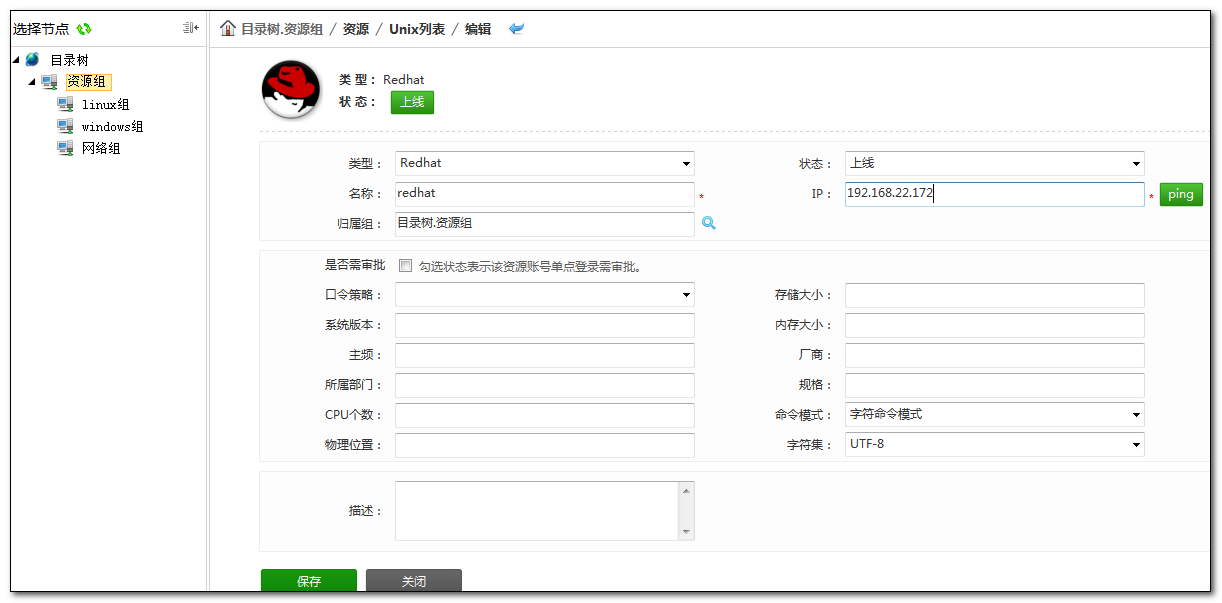1222x603 pixels.
Task: Click the home icon in the breadcrumb
Action: pyautogui.click(x=228, y=29)
